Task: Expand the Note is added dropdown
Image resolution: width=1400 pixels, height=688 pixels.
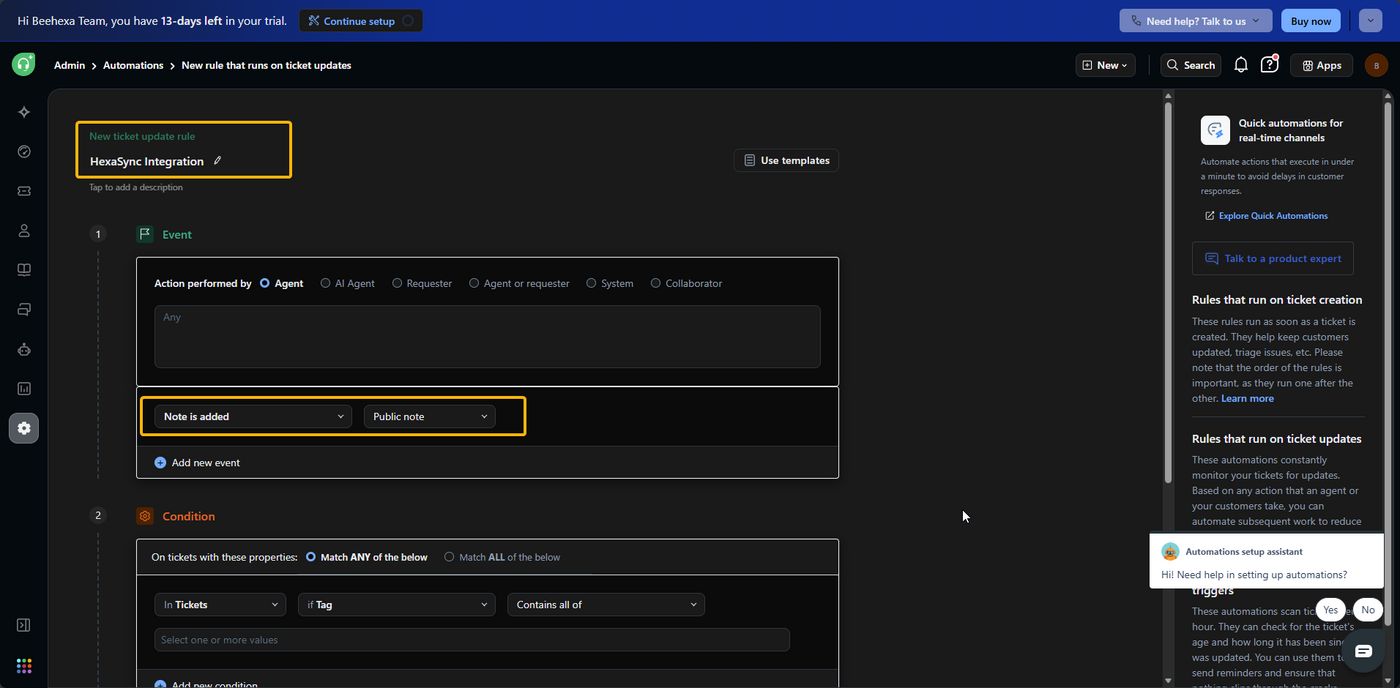Action: pyautogui.click(x=253, y=417)
